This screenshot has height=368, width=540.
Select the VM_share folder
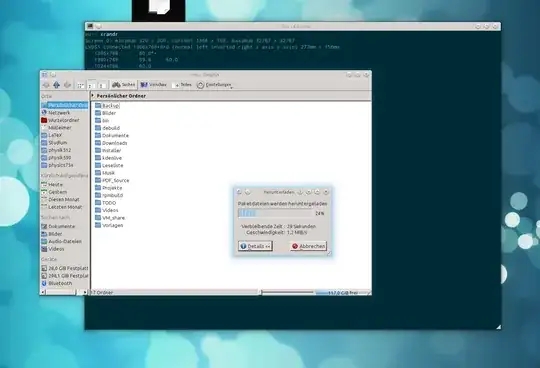110,218
